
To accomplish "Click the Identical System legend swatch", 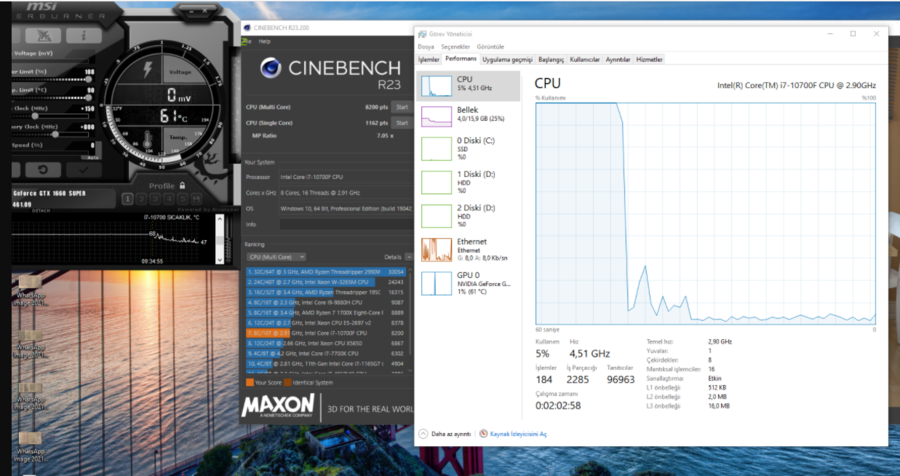I will pos(288,382).
